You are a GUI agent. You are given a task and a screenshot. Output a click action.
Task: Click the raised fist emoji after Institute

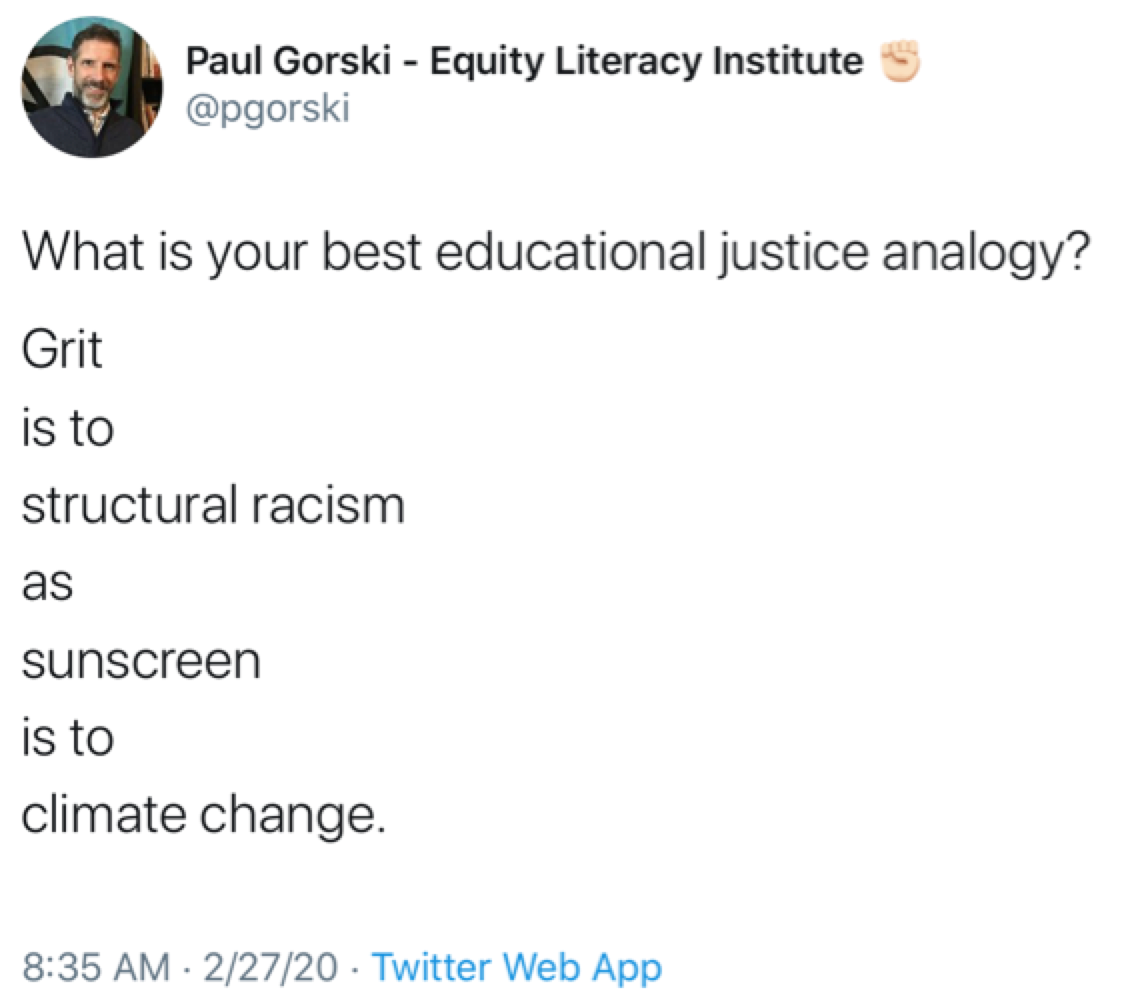tap(899, 61)
